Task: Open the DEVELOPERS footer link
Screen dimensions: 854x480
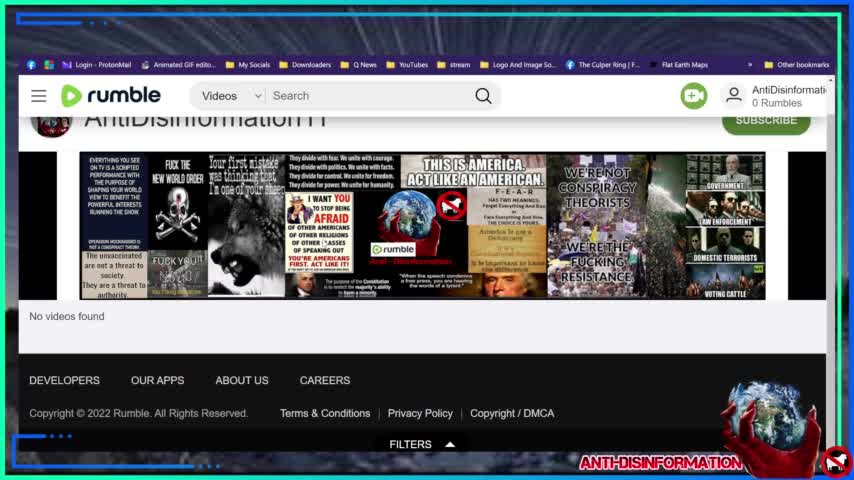Action: tap(64, 381)
